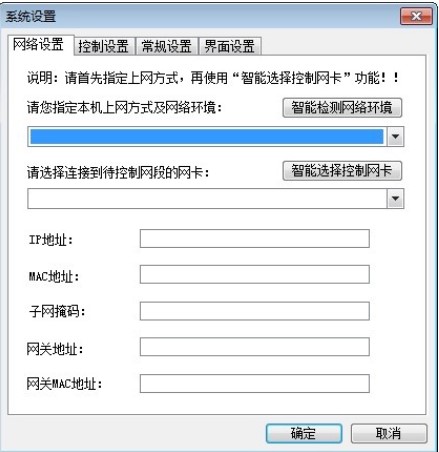Click the 智能检测网络环境 button
439x452 pixels.
tap(342, 107)
